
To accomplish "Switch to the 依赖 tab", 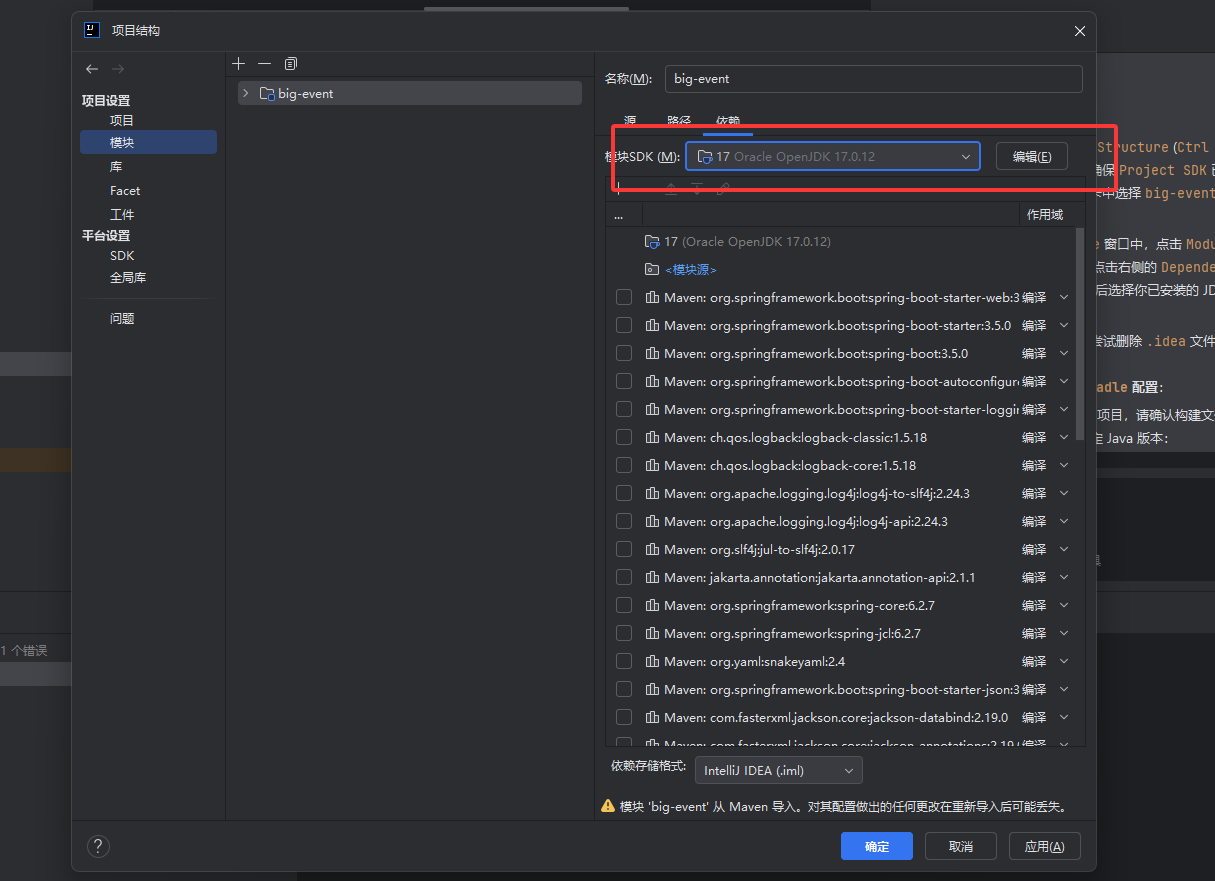I will [x=728, y=120].
